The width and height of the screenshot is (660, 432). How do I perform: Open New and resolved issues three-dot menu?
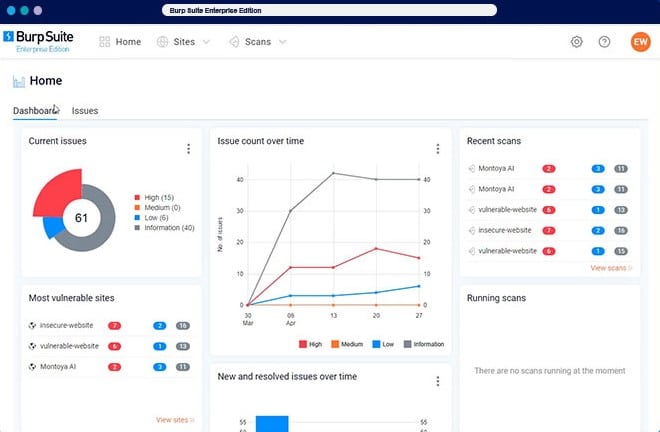click(438, 381)
